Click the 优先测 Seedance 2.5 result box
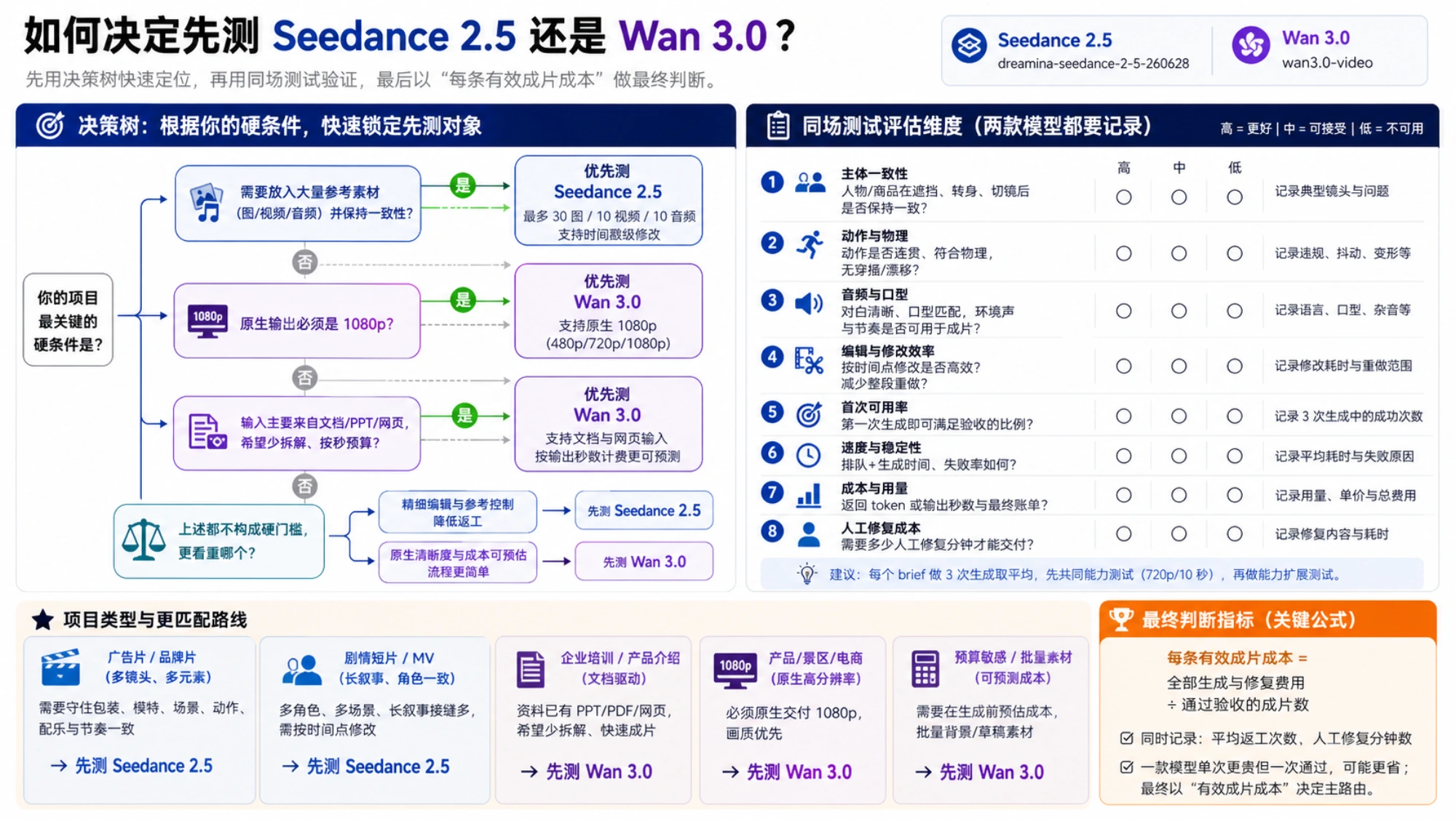1456x819 pixels. pos(609,201)
